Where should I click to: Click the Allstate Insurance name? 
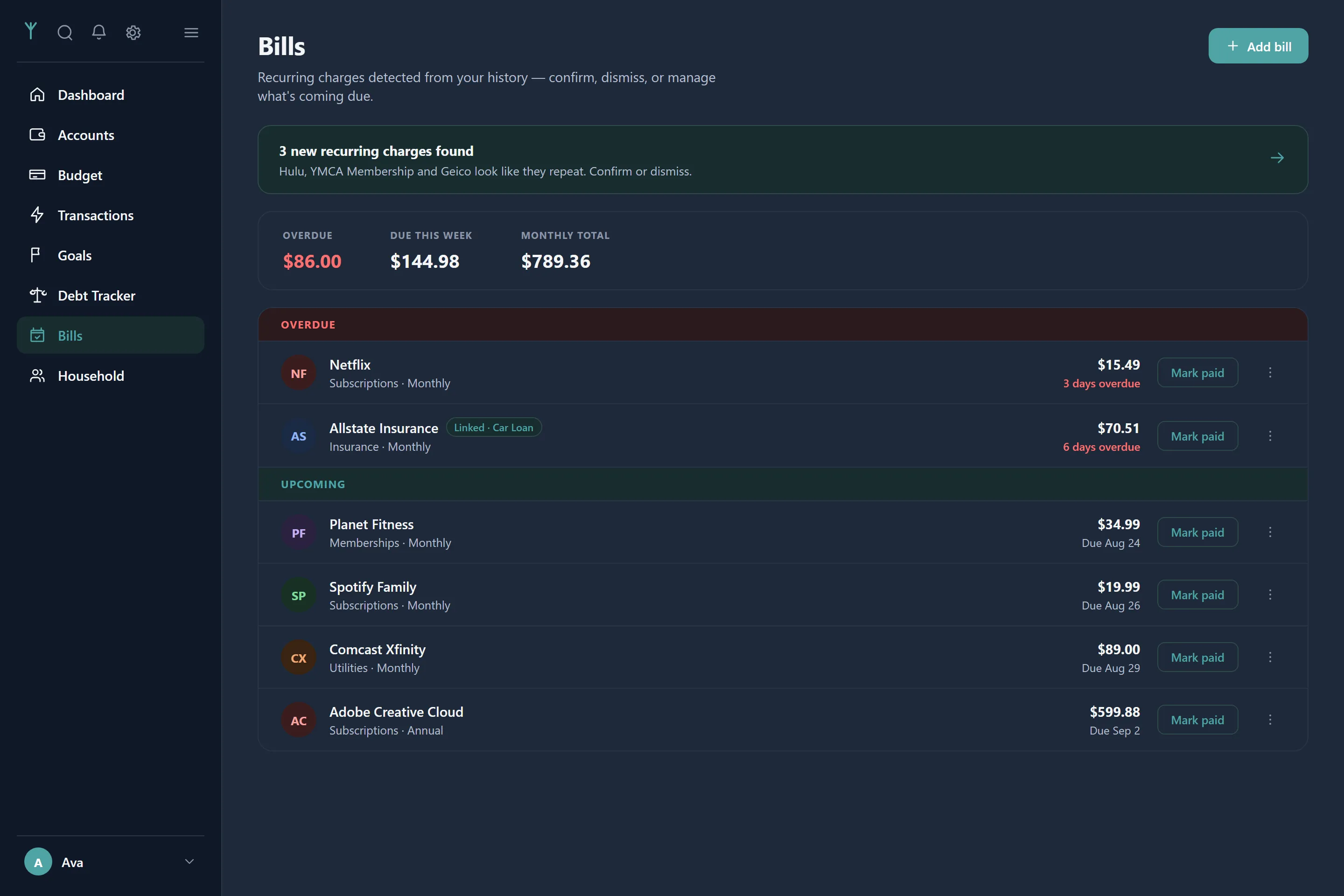384,428
